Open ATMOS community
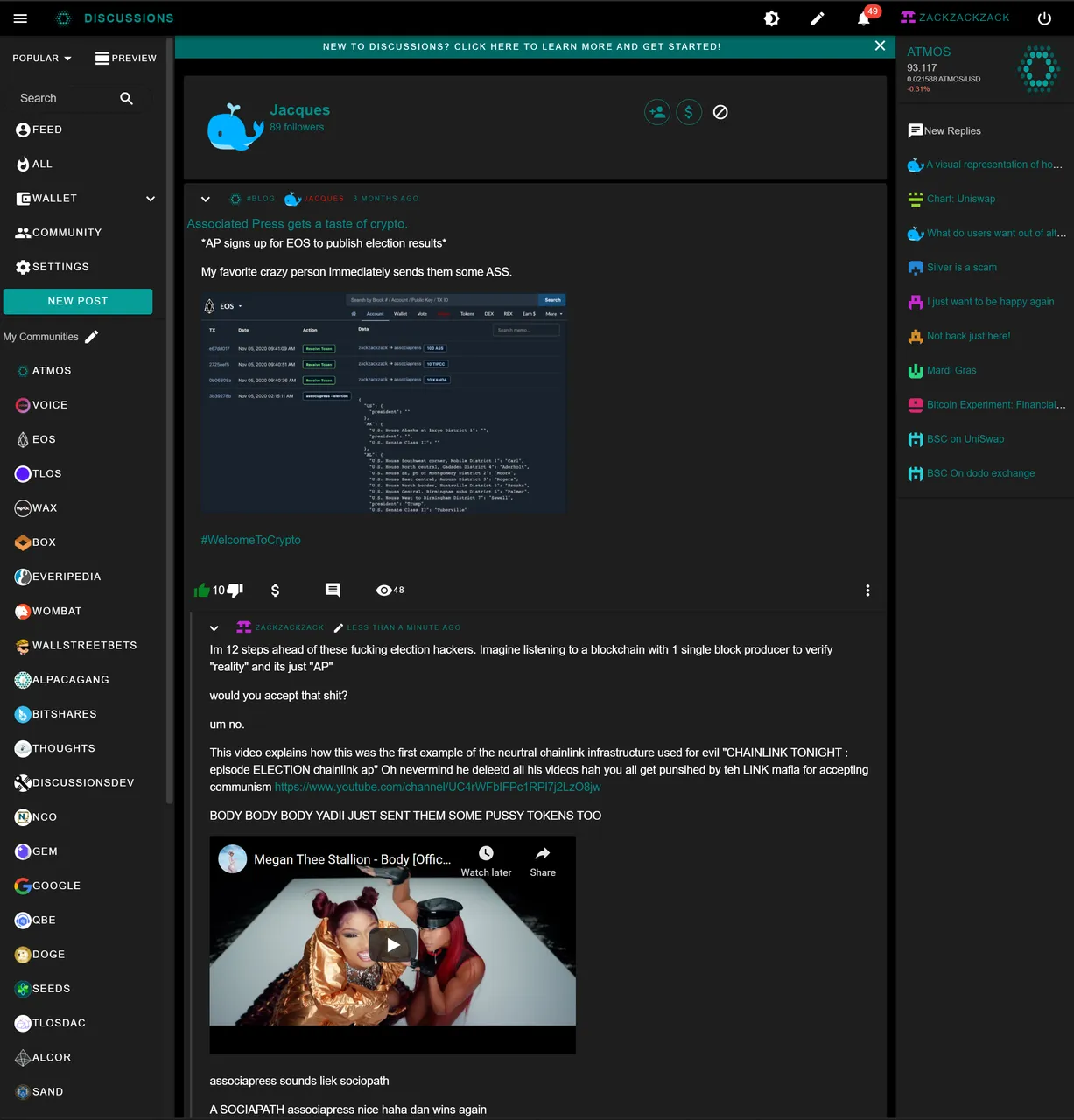Viewport: 1074px width, 1120px height. coord(44,371)
